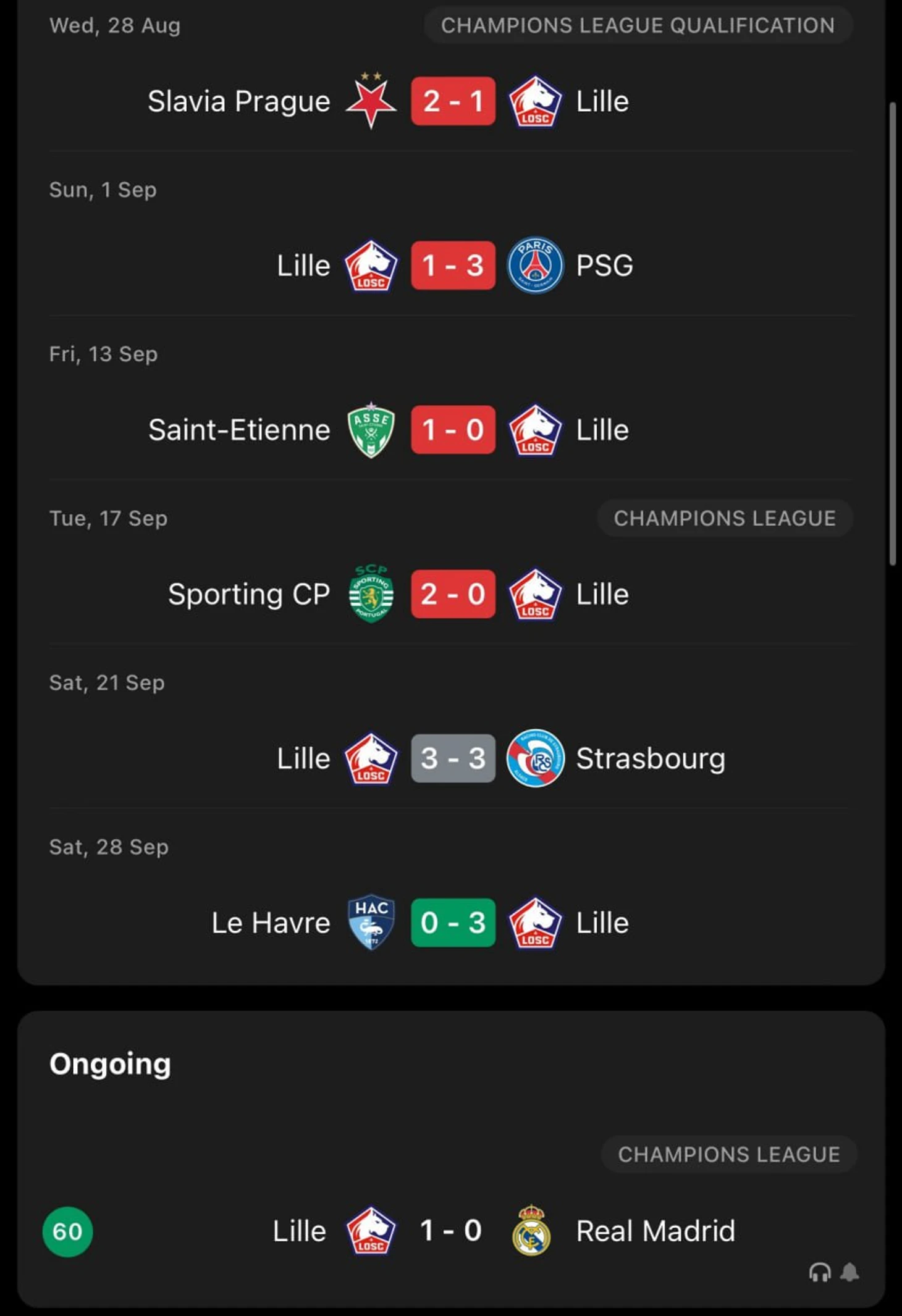The height and width of the screenshot is (1316, 902).
Task: Select Champions League tag in Ongoing section
Action: click(729, 1154)
